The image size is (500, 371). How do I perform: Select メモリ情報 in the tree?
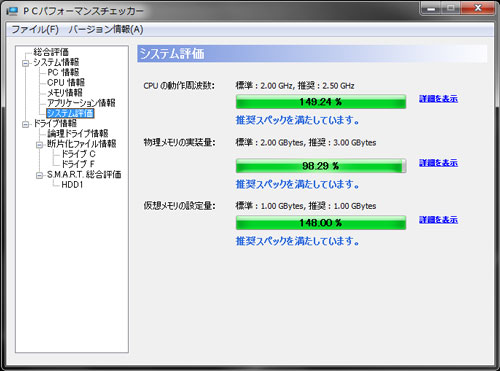click(65, 92)
